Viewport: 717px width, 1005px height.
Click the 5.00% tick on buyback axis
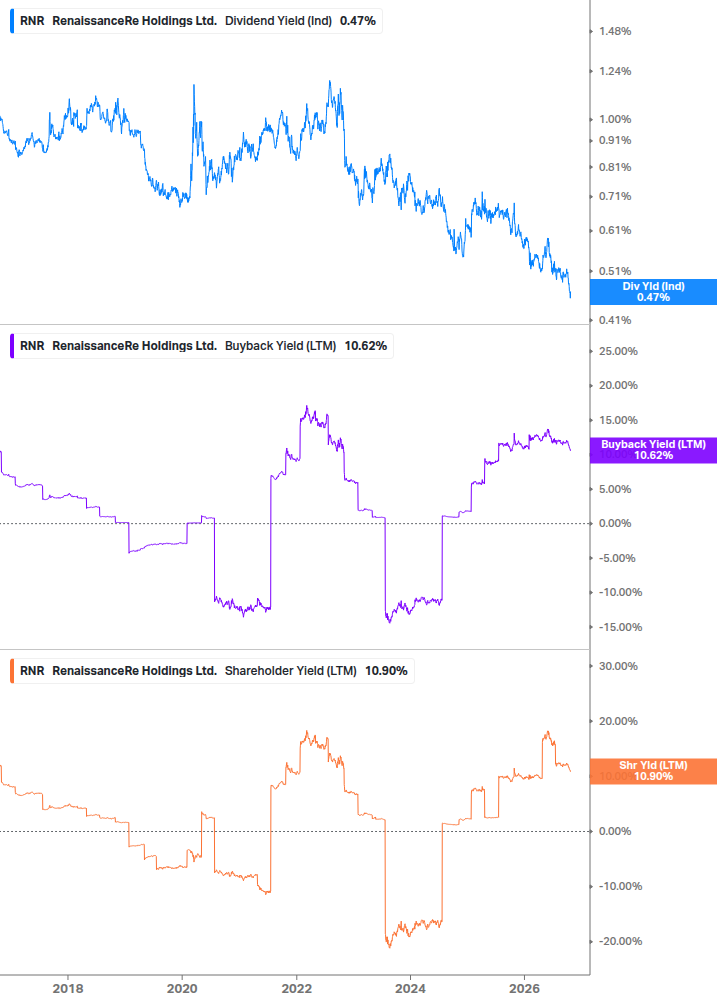615,489
